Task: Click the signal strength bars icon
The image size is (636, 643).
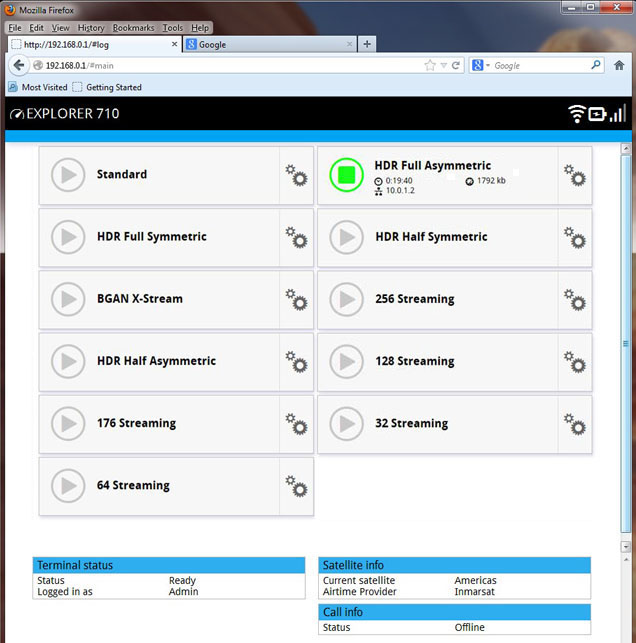Action: click(x=618, y=113)
